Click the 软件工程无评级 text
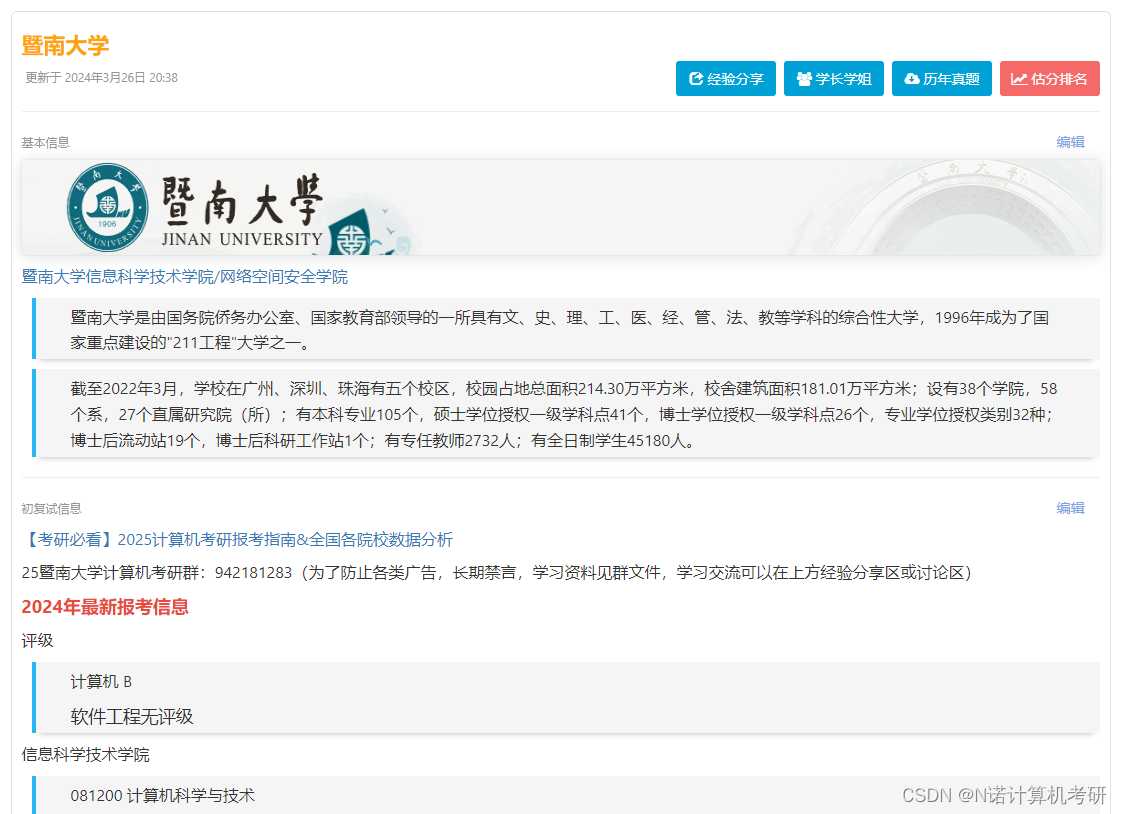The width and height of the screenshot is (1122, 814). 132,717
